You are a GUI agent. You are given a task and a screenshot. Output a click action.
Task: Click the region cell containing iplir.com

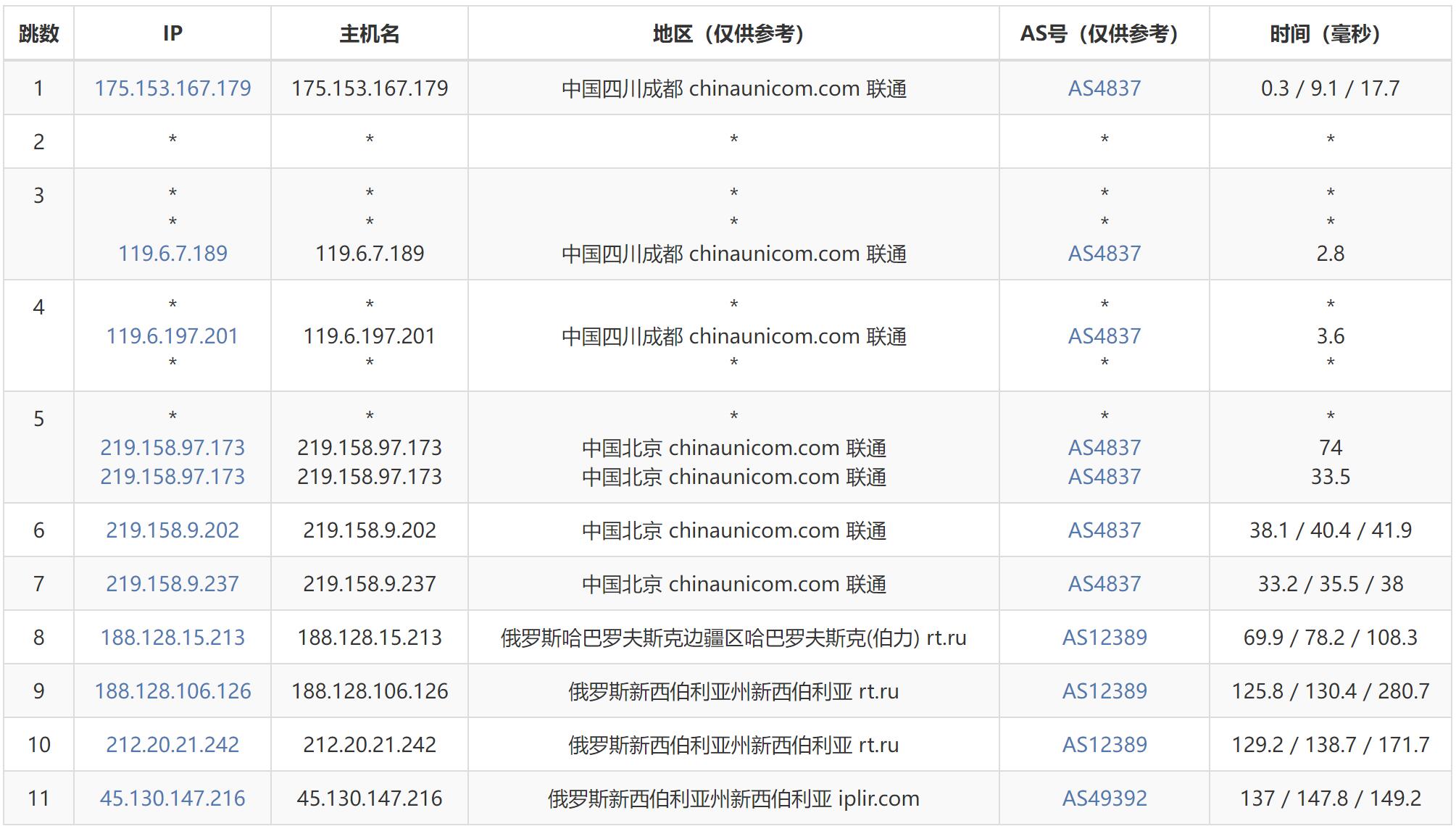click(x=733, y=798)
